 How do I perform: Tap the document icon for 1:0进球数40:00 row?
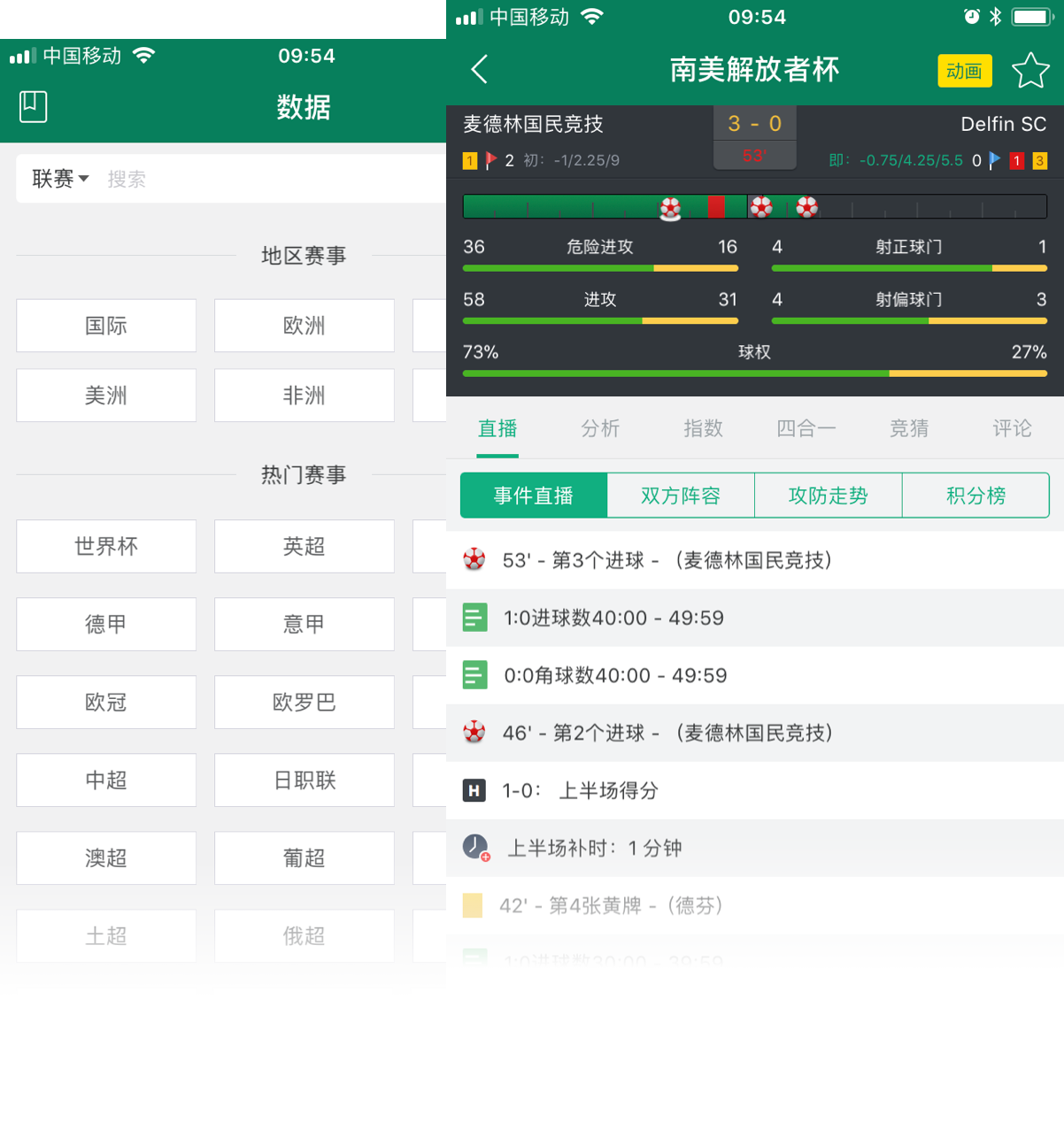pos(475,617)
